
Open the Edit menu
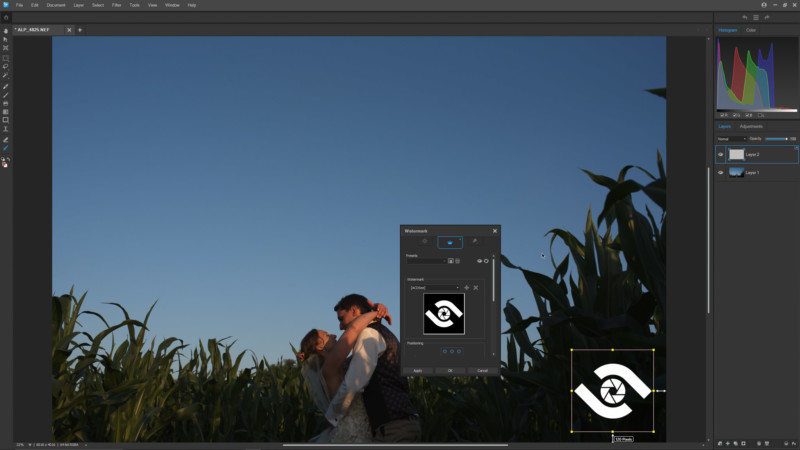[x=35, y=5]
